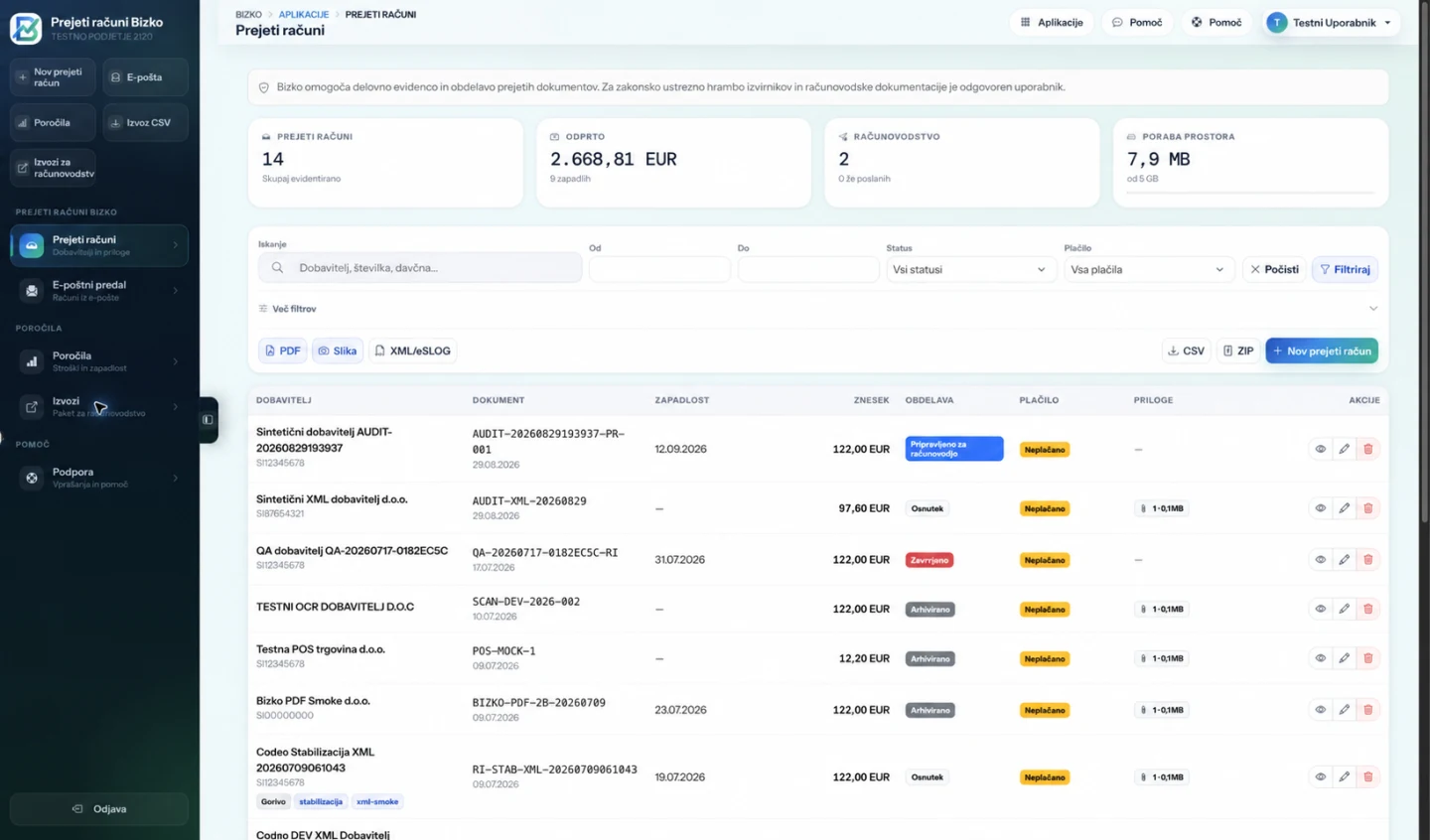Open Podpora in the sidebar
1430x840 pixels.
[99, 478]
